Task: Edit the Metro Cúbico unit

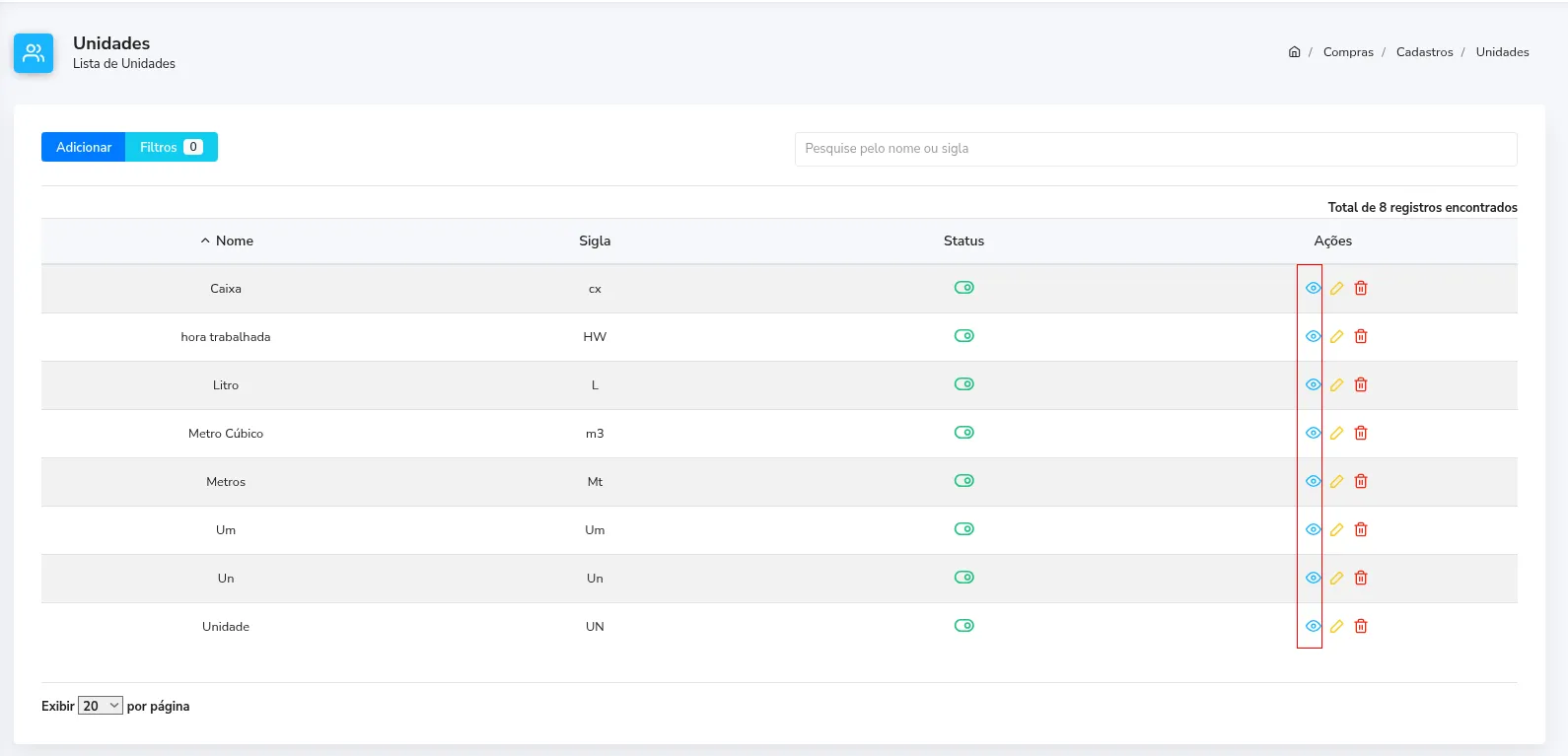Action: click(x=1336, y=433)
